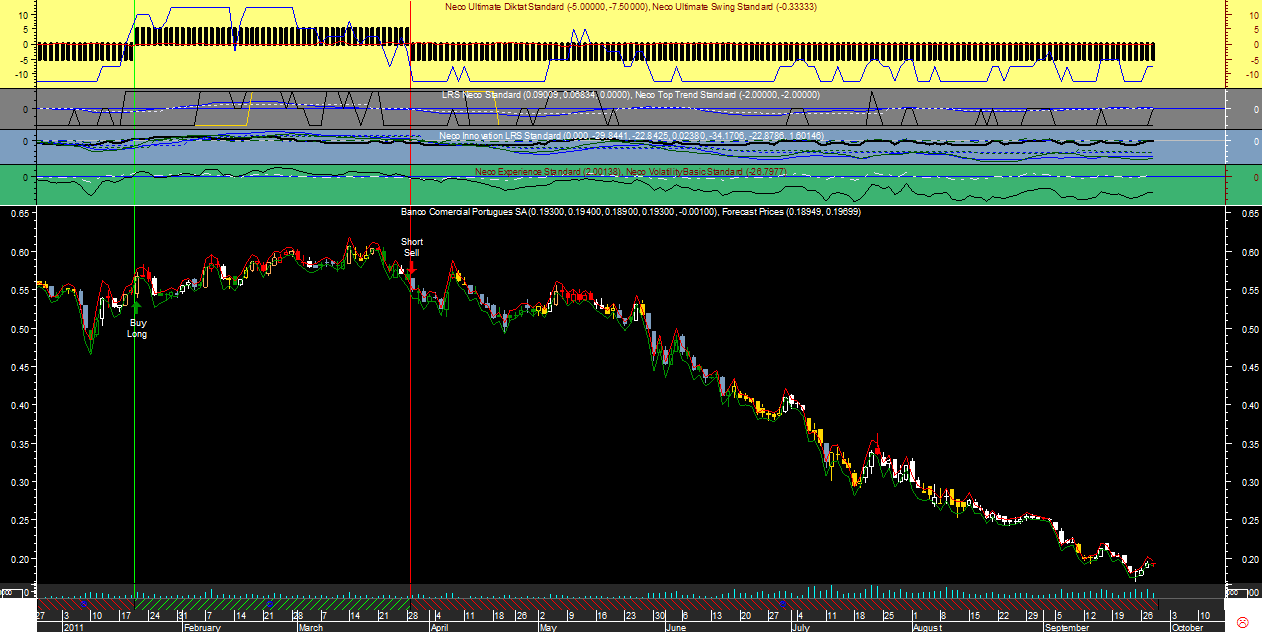
Task: Select the September label on date axis
Action: (1067, 627)
